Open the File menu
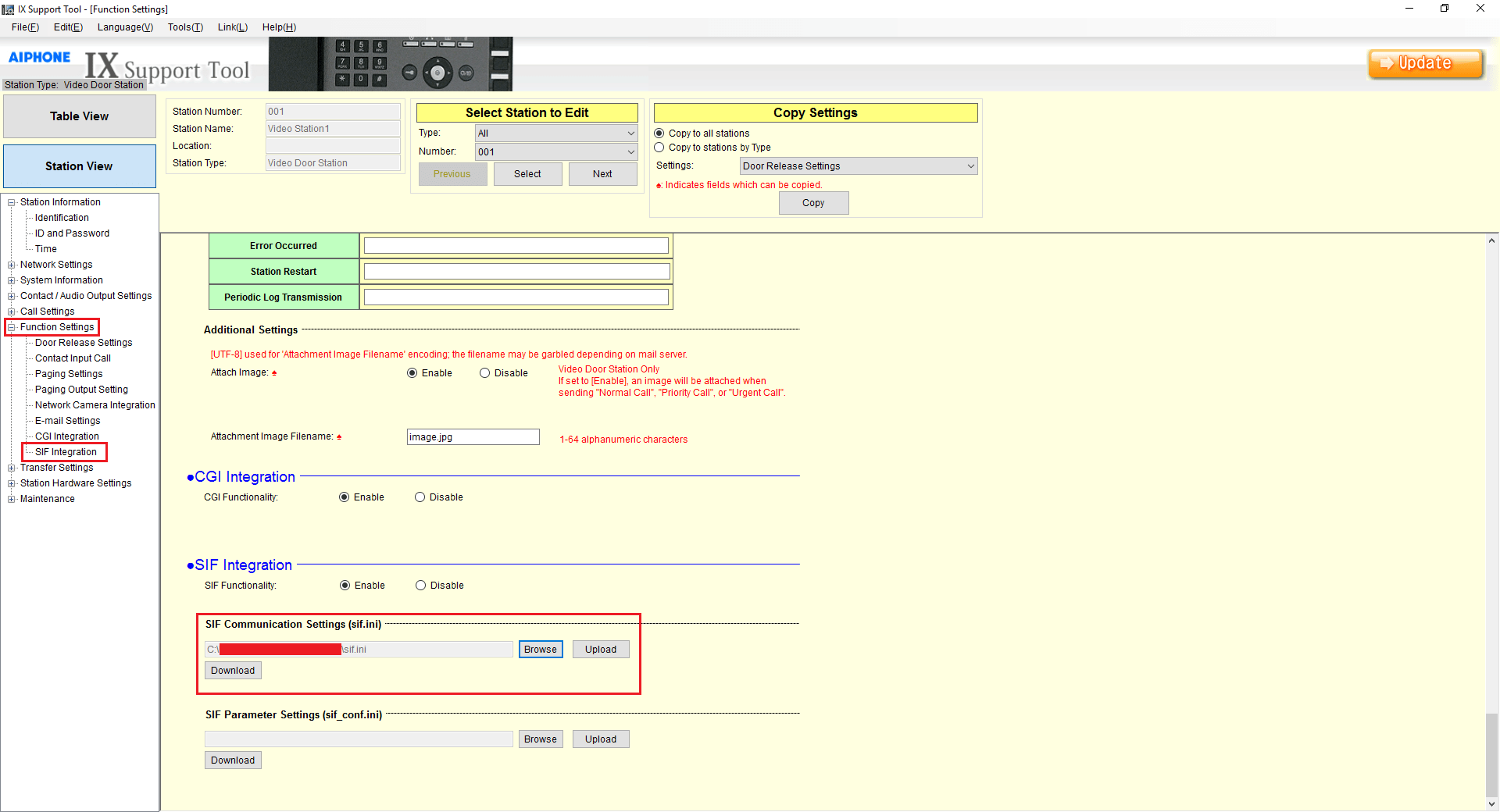Viewport: 1500px width, 812px height. pos(25,27)
